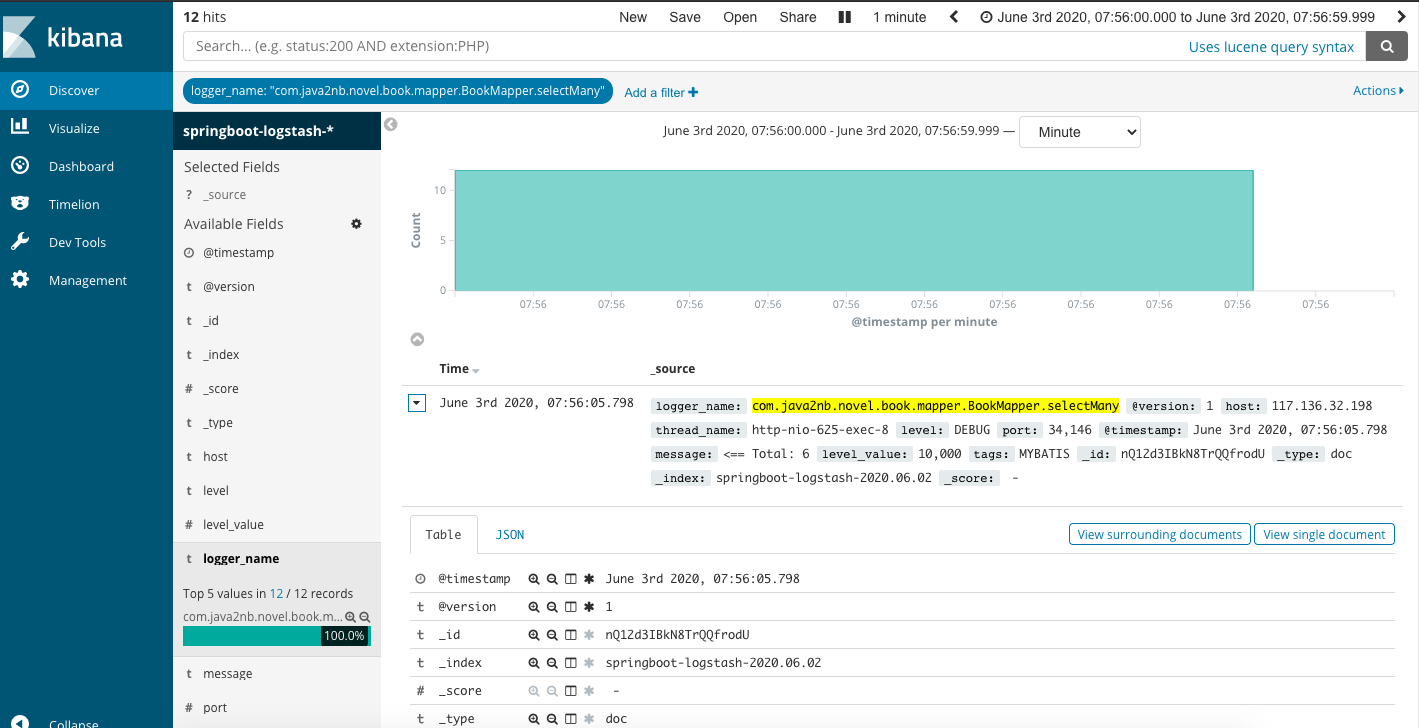Open Dev Tools wrench icon
The height and width of the screenshot is (728, 1419).
point(19,242)
